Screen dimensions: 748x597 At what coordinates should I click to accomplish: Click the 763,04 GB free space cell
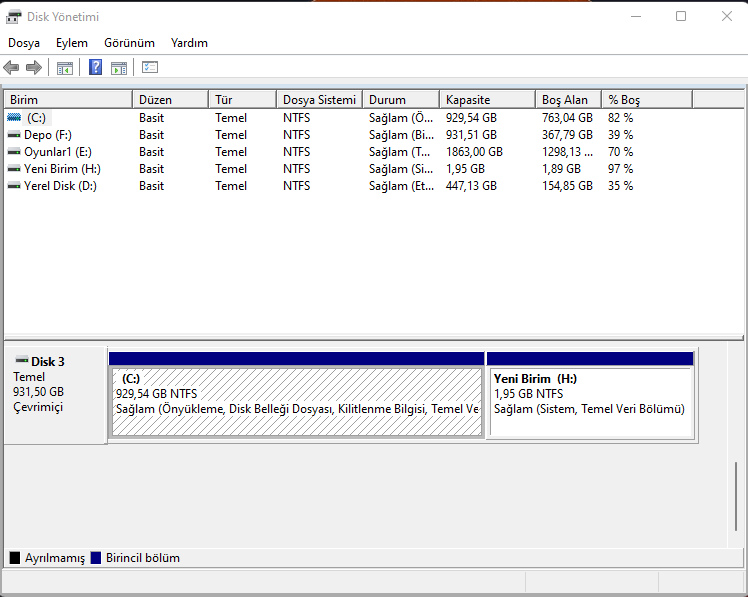pyautogui.click(x=567, y=118)
